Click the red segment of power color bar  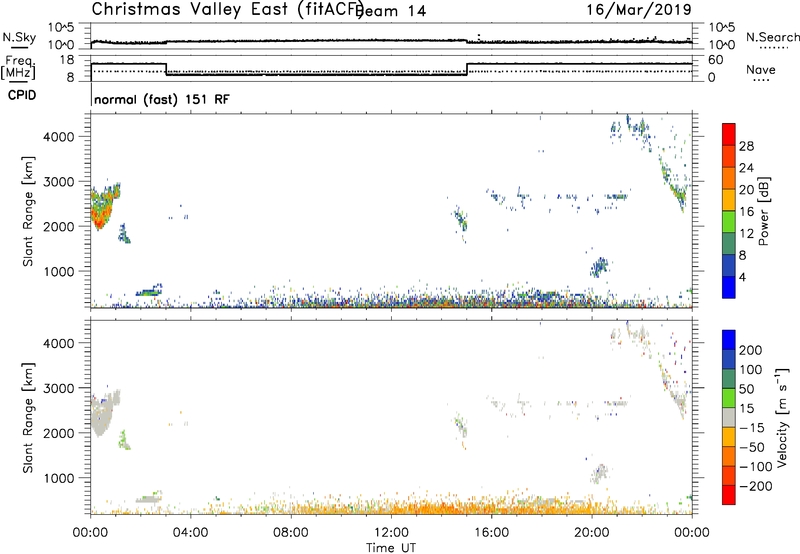click(x=729, y=135)
